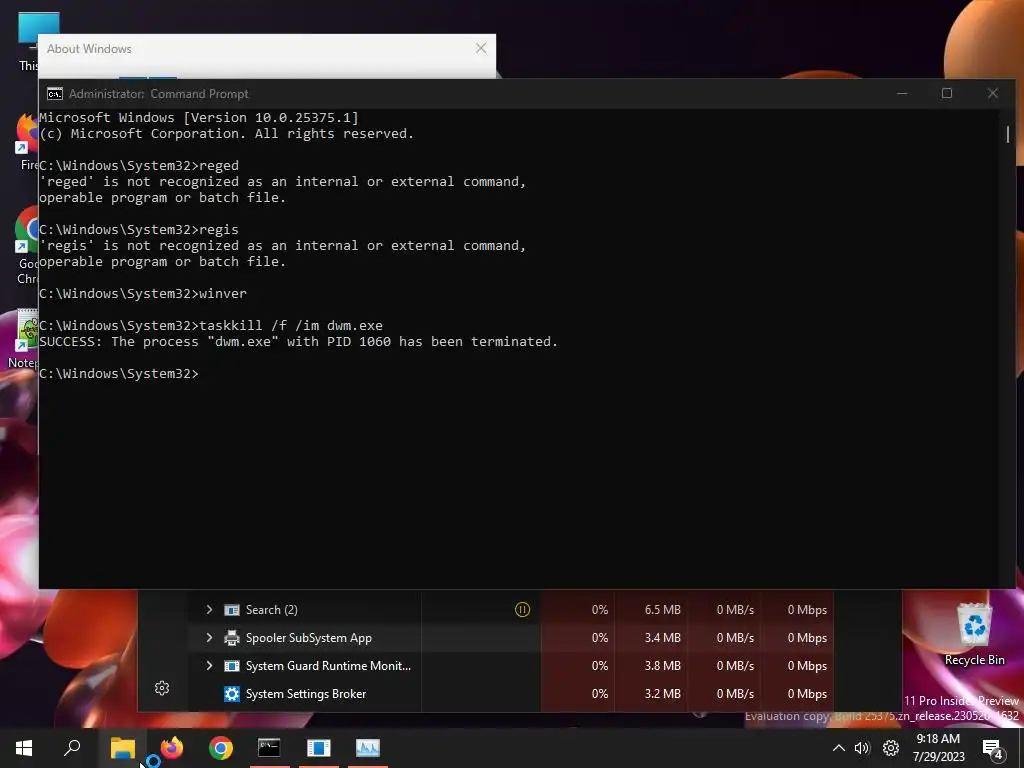Click 0 MB/s disk value for System Guard

[735, 665]
